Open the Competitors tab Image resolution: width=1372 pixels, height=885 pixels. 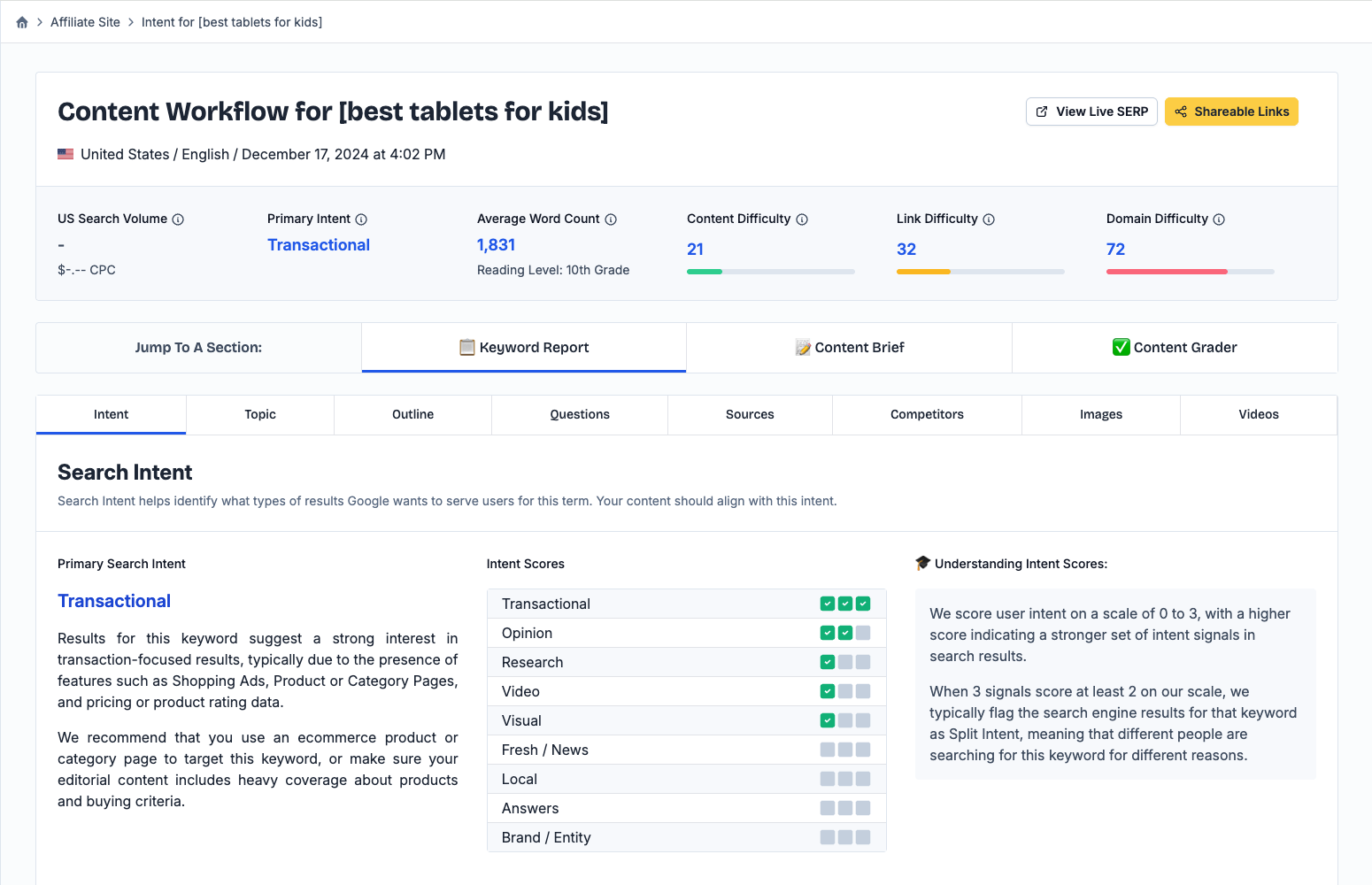[x=926, y=414]
